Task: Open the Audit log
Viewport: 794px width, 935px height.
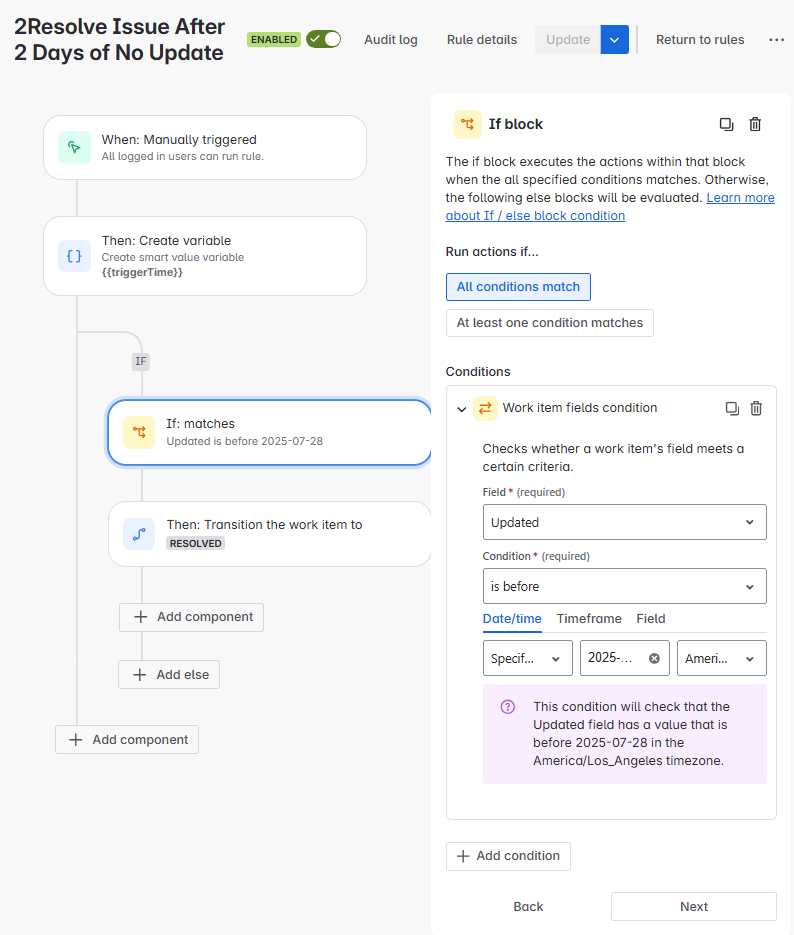Action: point(391,40)
